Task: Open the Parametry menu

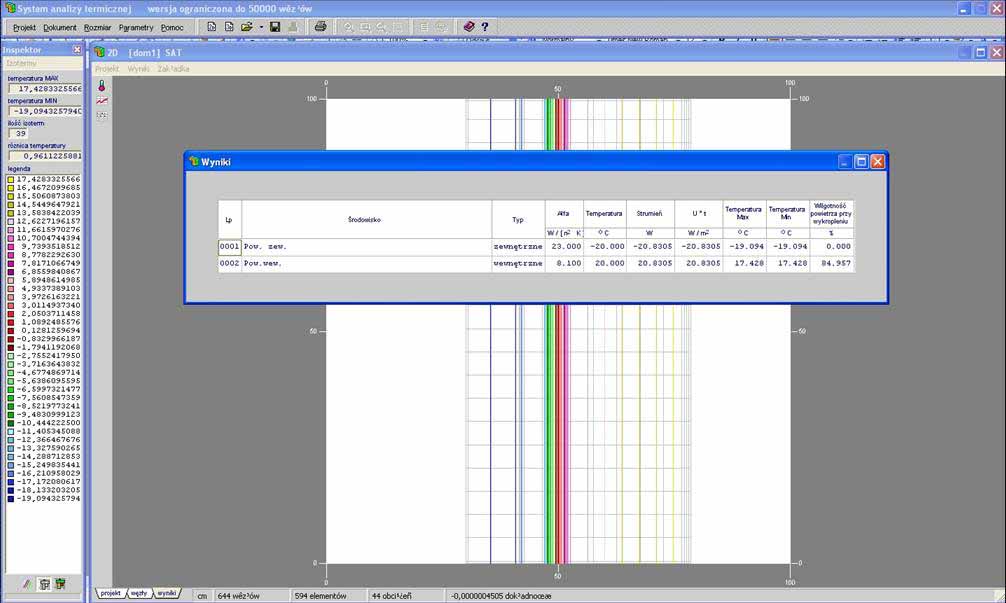Action: [136, 28]
